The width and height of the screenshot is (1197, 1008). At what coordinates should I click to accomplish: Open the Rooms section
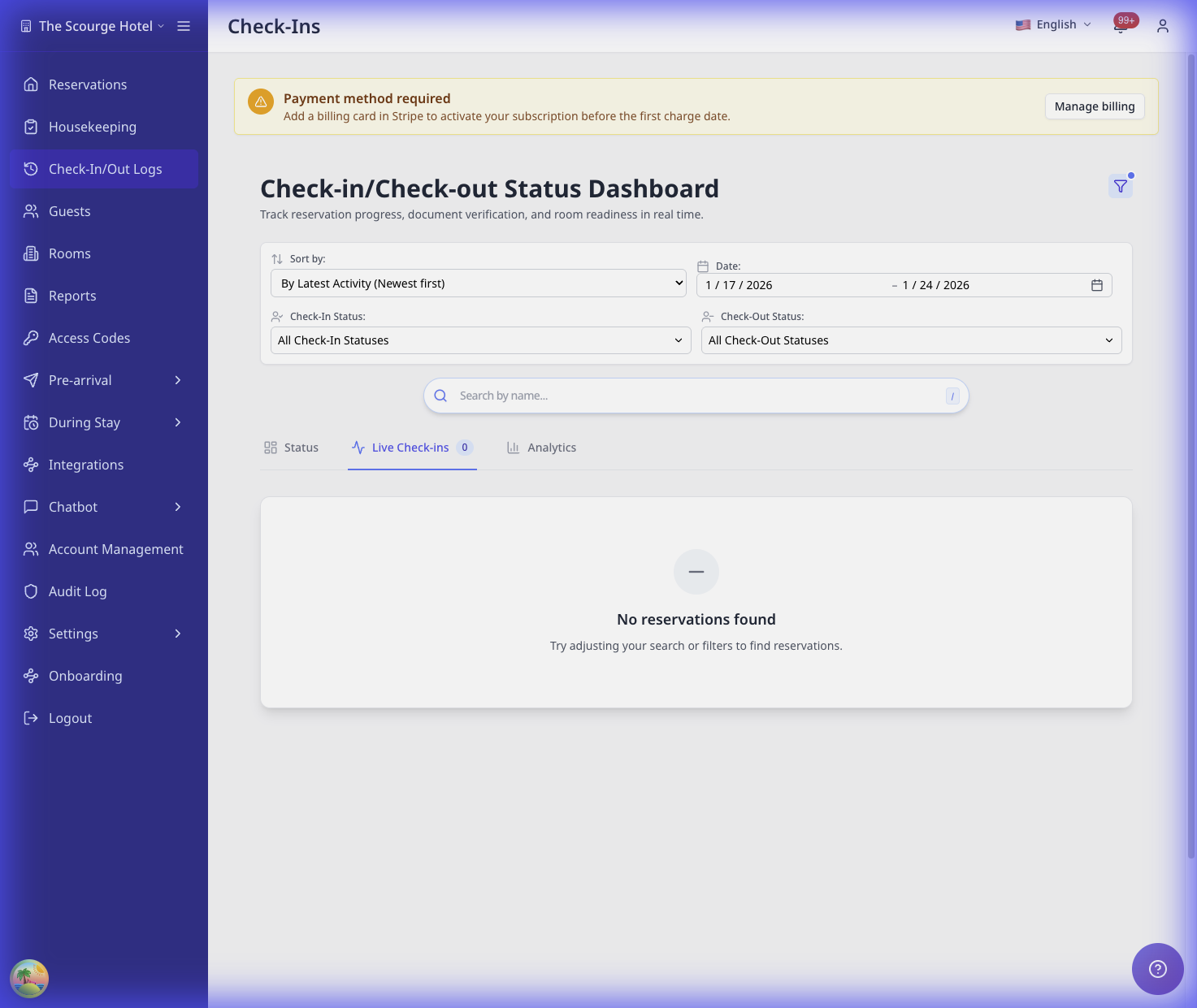pyautogui.click(x=70, y=253)
